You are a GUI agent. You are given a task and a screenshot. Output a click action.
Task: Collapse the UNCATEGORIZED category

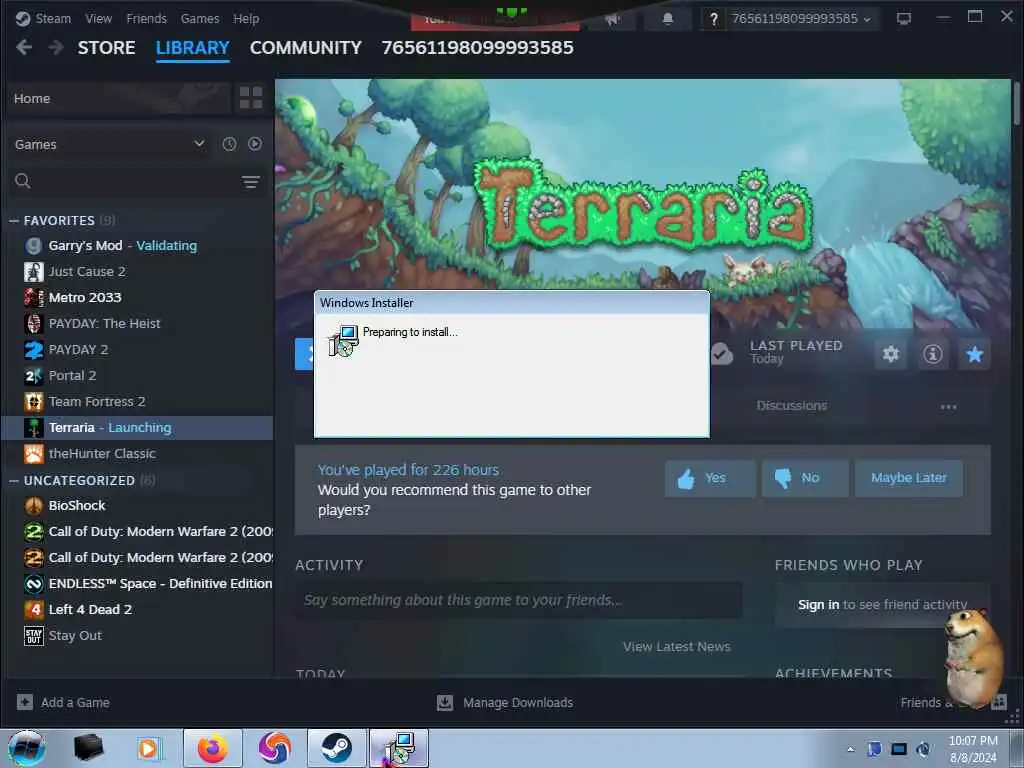click(x=80, y=480)
